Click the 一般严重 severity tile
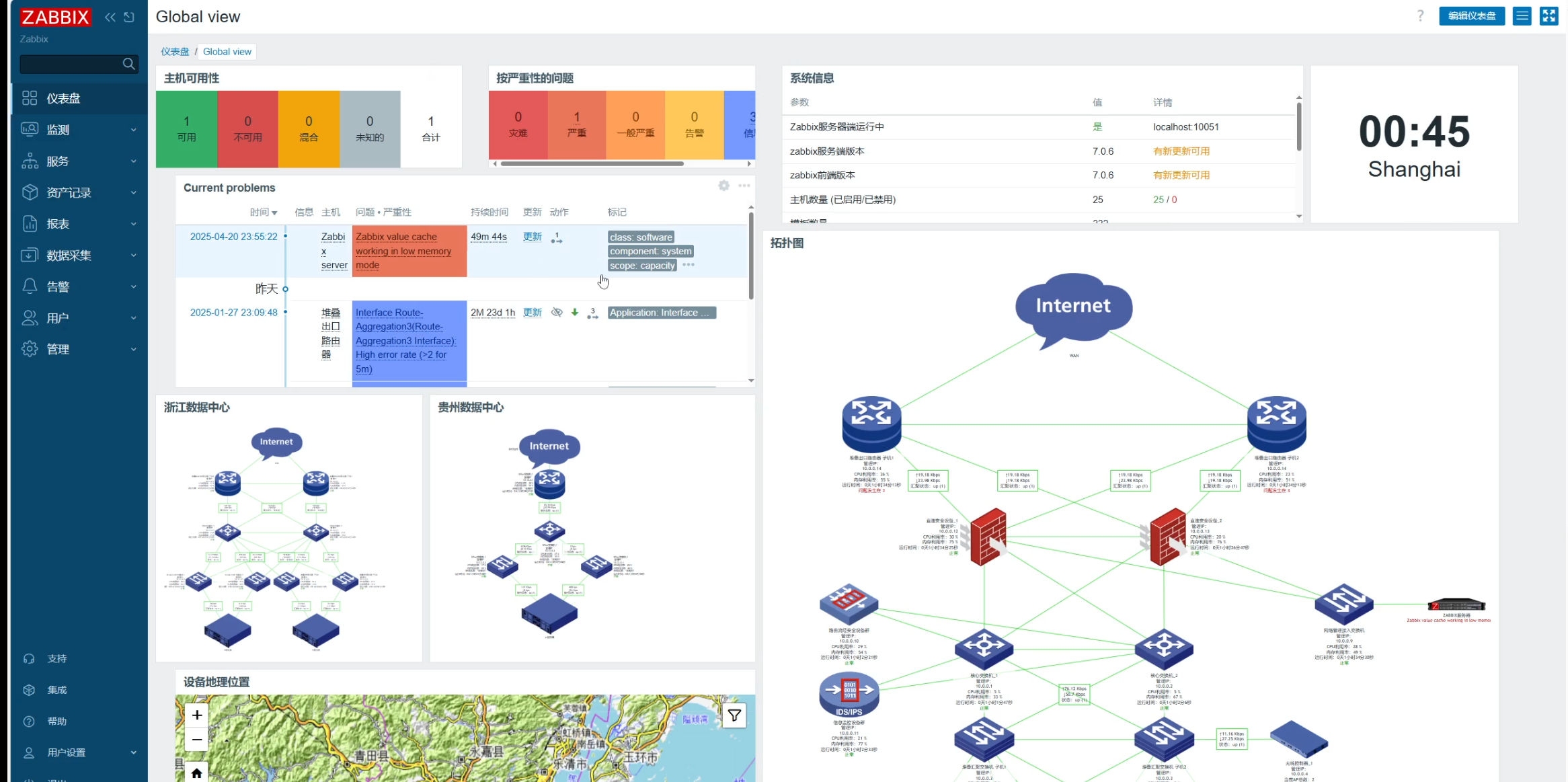This screenshot has height=782, width=1568. 636,125
